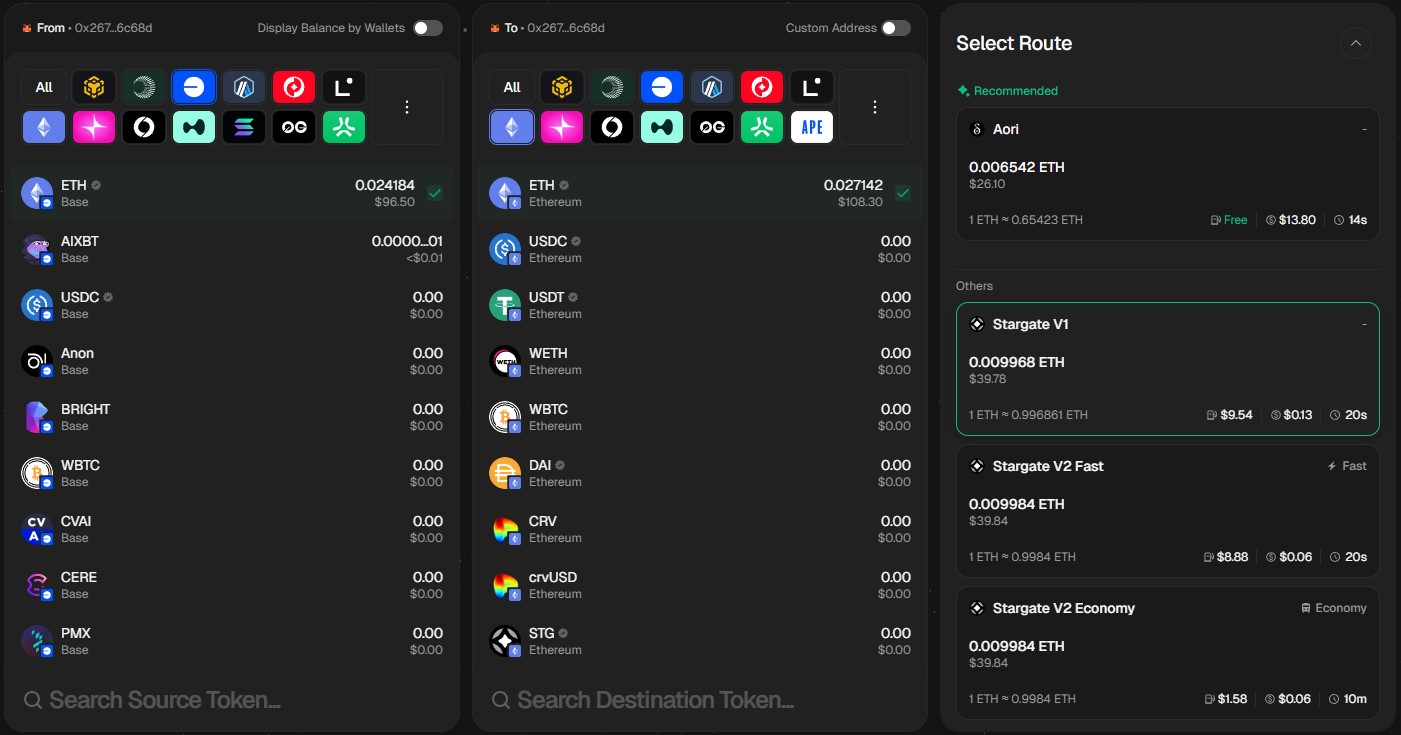The image size is (1401, 735).
Task: Open the more chains menu in From panel
Action: point(407,107)
